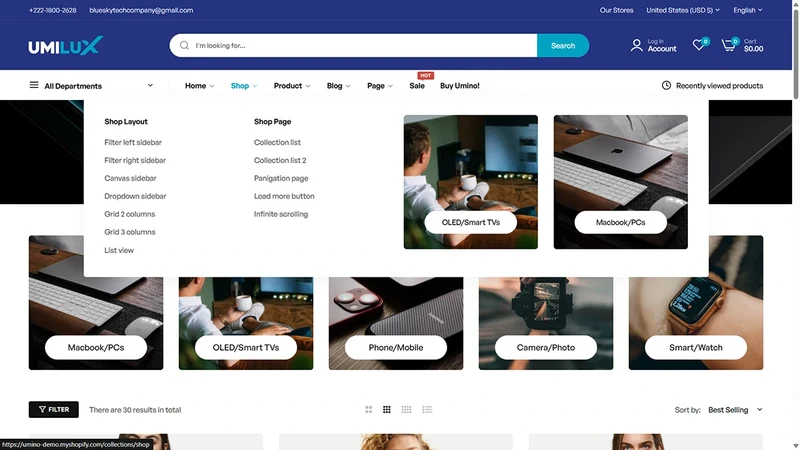The width and height of the screenshot is (800, 450).
Task: Open OLED/Smart TVs category card below menu
Action: pyautogui.click(x=246, y=347)
